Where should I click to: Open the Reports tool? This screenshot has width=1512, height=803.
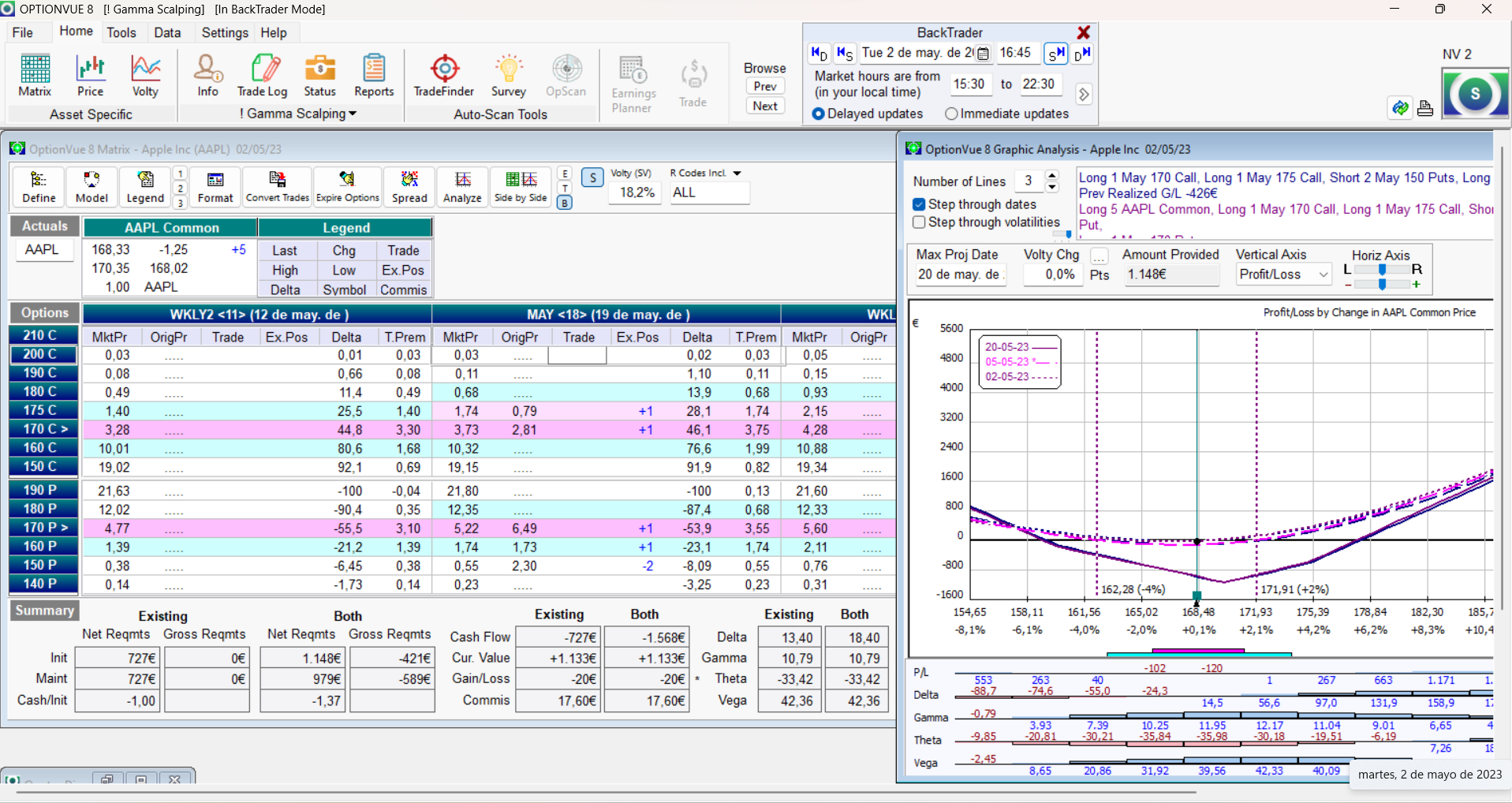(x=374, y=76)
